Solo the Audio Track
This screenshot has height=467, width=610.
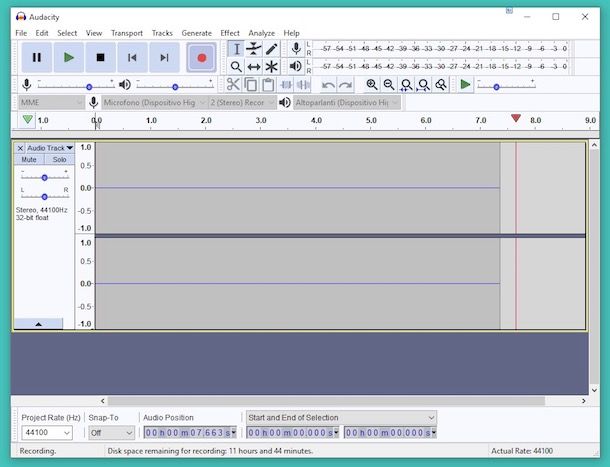click(x=59, y=160)
